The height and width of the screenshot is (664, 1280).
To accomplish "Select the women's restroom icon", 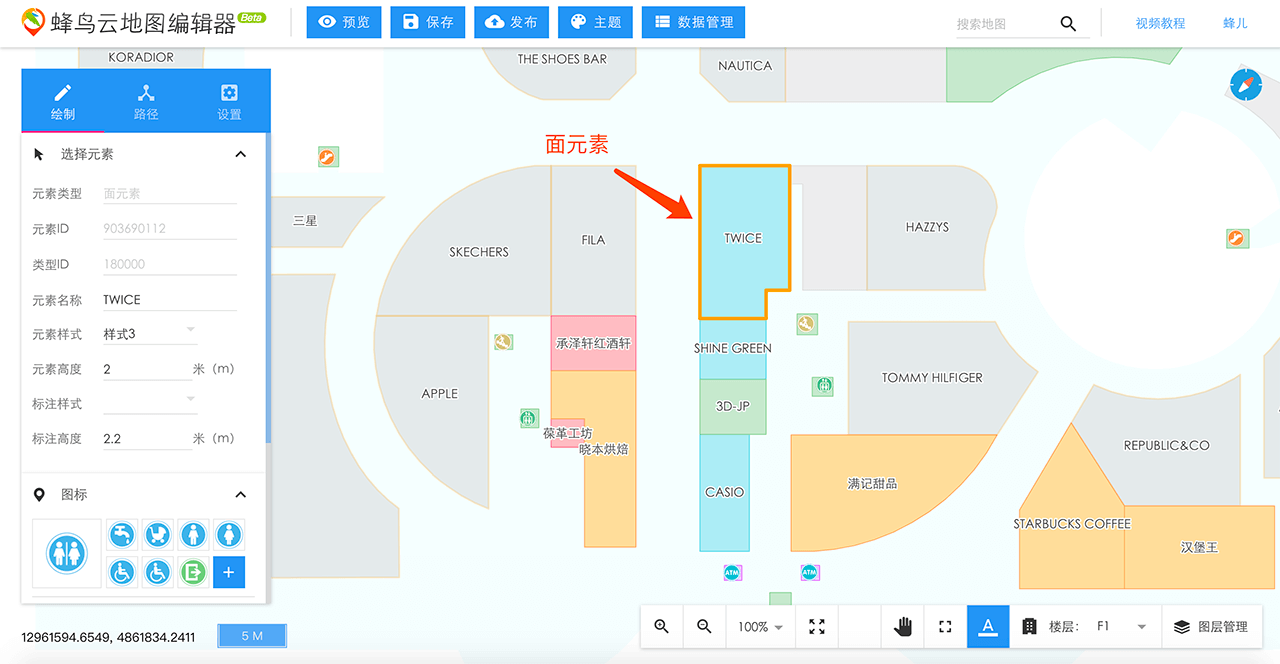I will point(229,535).
